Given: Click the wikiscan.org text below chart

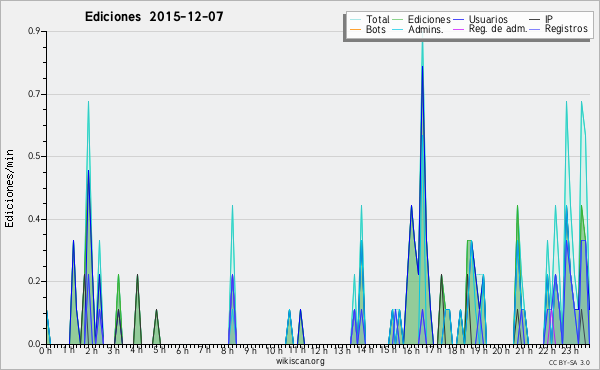Looking at the screenshot, I should click(x=300, y=361).
